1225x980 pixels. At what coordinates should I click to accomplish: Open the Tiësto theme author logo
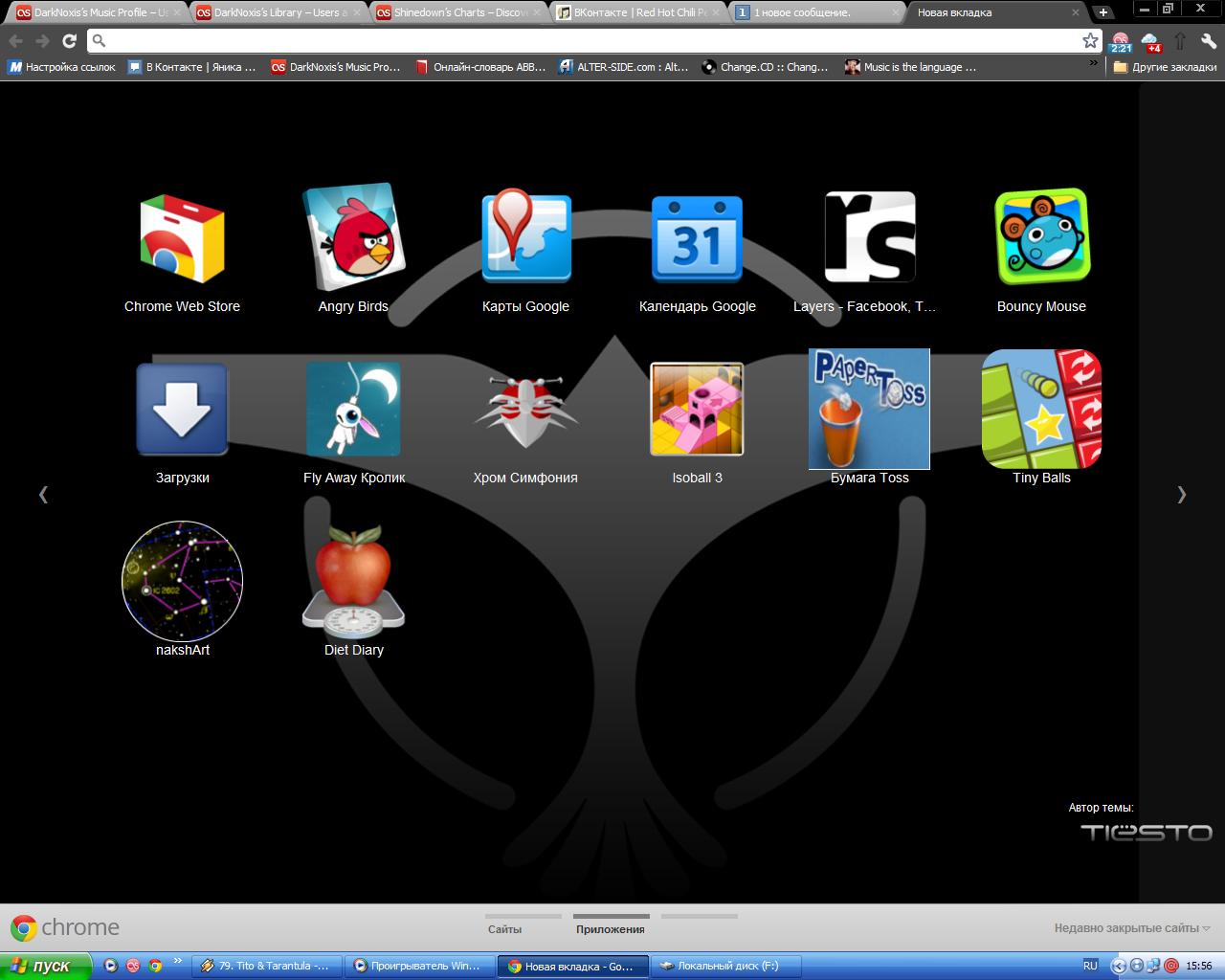[x=1147, y=833]
